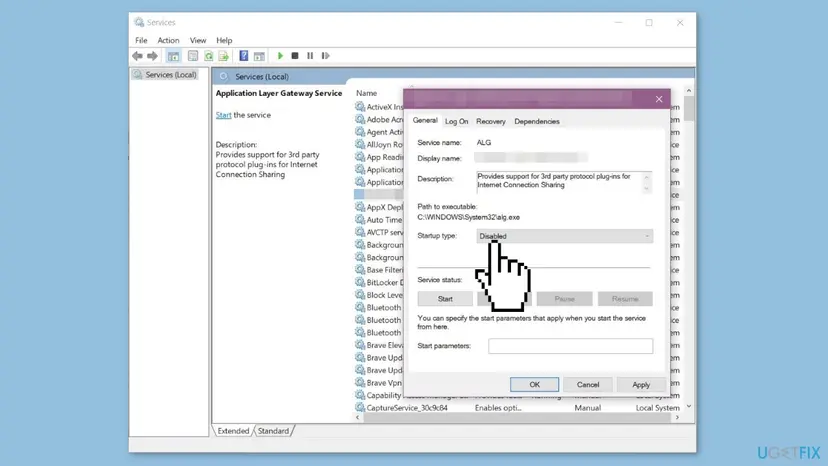
Task: Switch to the Recovery tab
Action: [491, 122]
